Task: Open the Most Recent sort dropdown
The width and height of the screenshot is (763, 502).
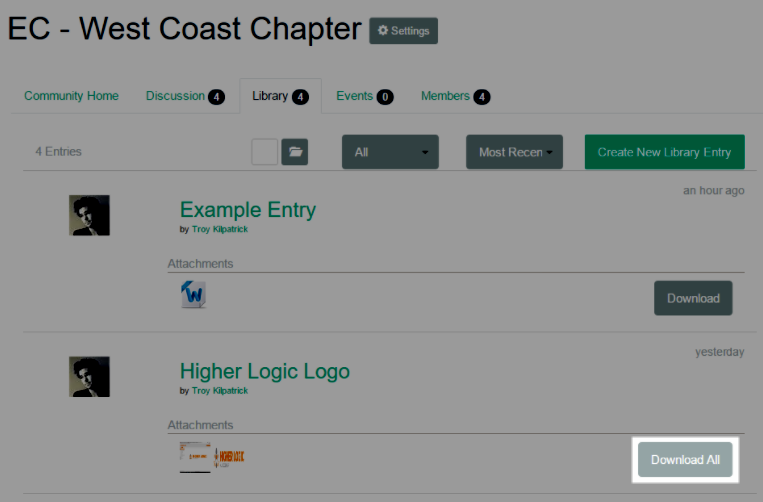Action: coord(514,152)
